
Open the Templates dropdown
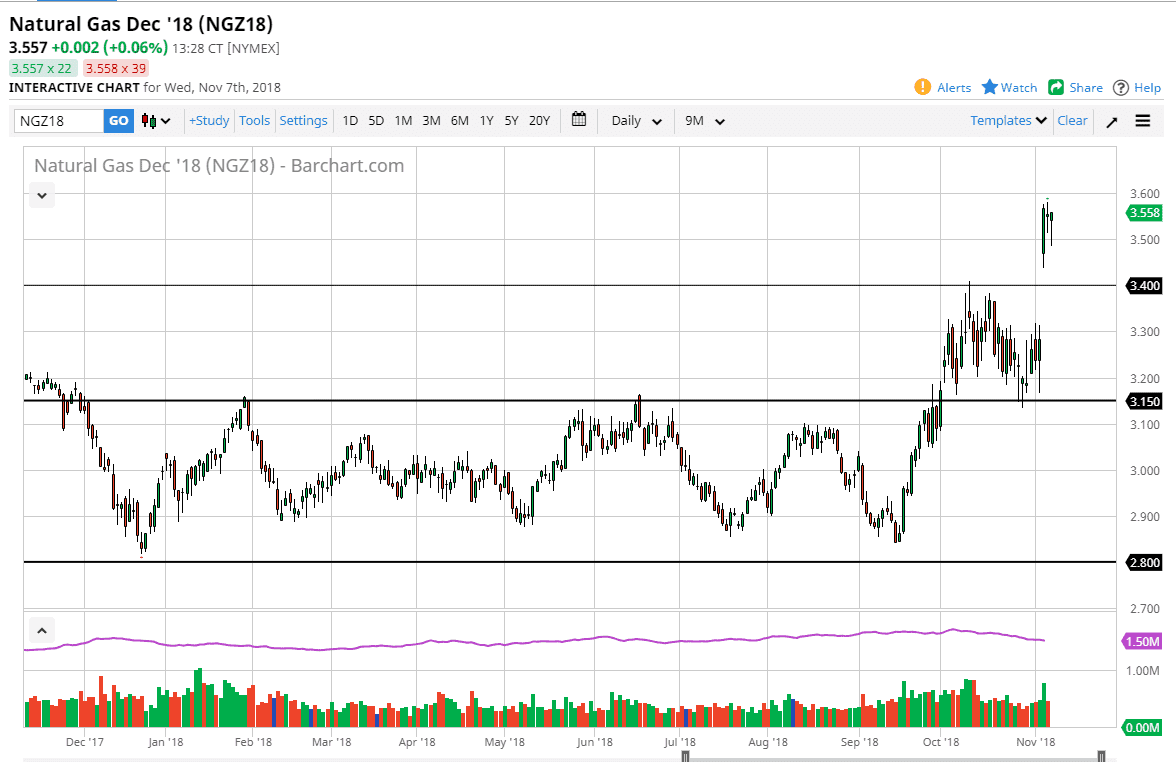coord(1008,120)
